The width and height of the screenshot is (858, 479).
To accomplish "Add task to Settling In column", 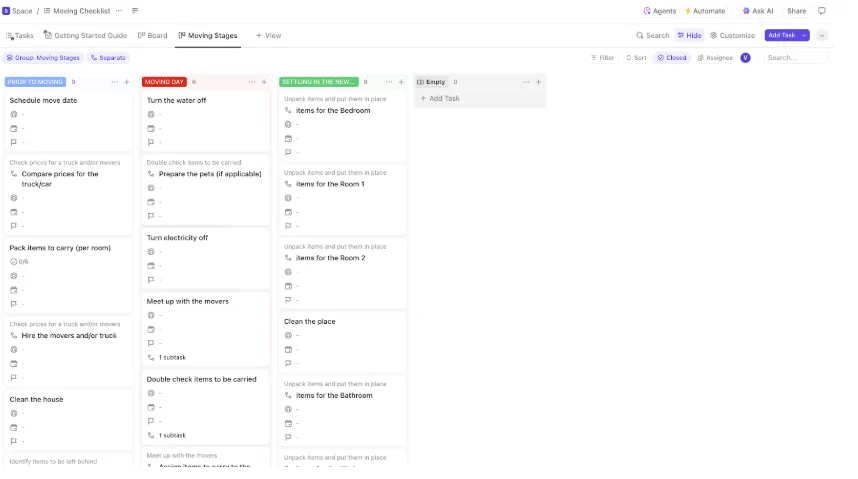I will coord(401,82).
